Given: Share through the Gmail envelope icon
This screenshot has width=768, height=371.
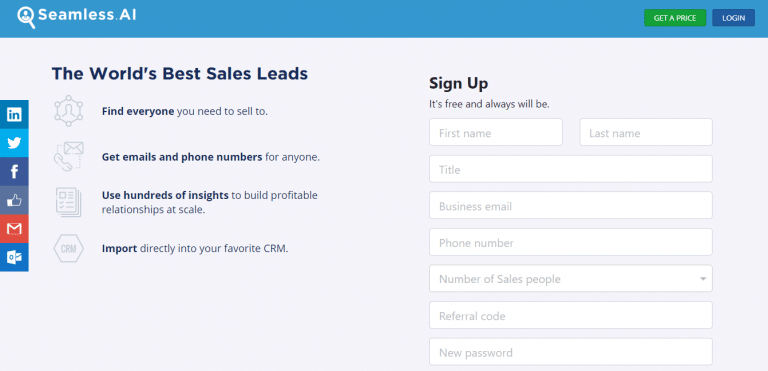Looking at the screenshot, I should tap(14, 228).
